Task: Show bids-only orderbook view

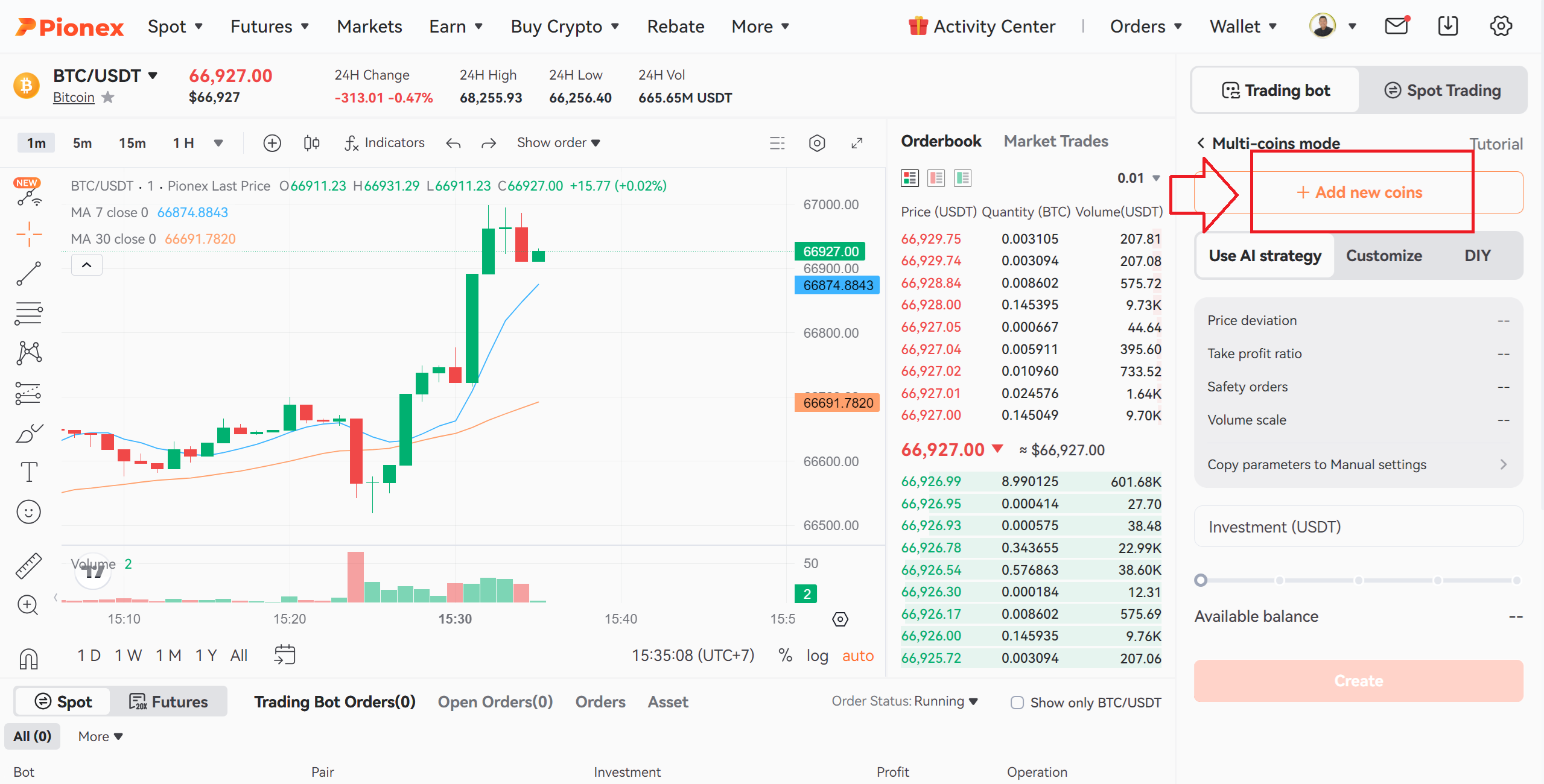Action: coord(962,178)
